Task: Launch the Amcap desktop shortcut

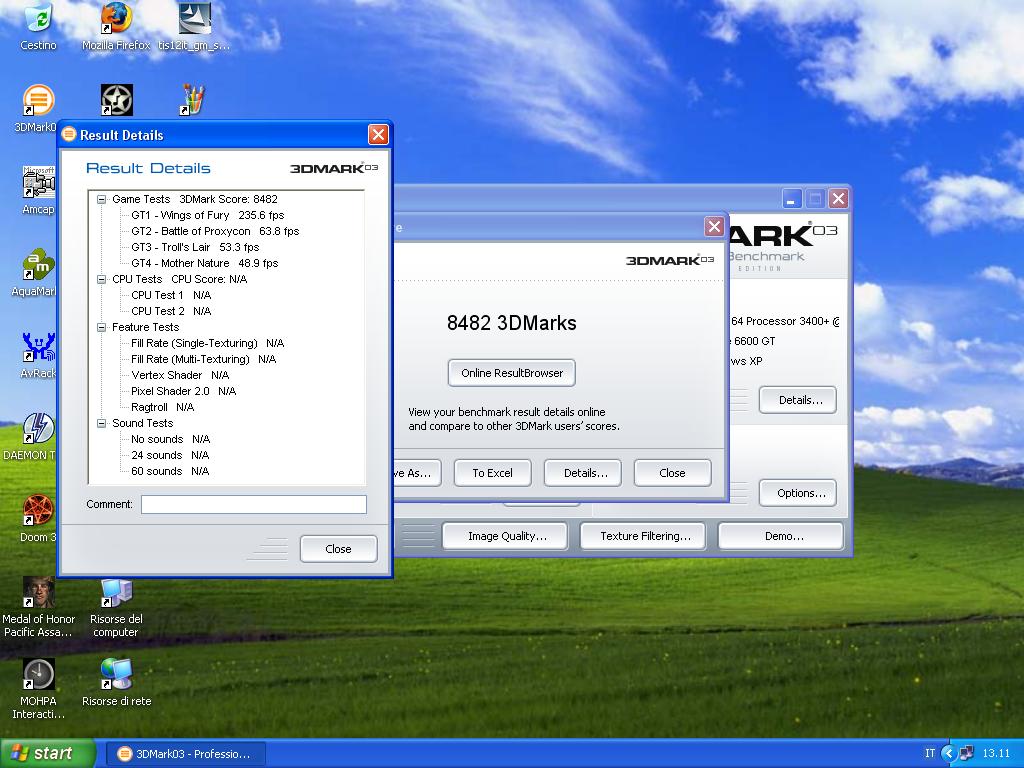Action: tap(38, 189)
